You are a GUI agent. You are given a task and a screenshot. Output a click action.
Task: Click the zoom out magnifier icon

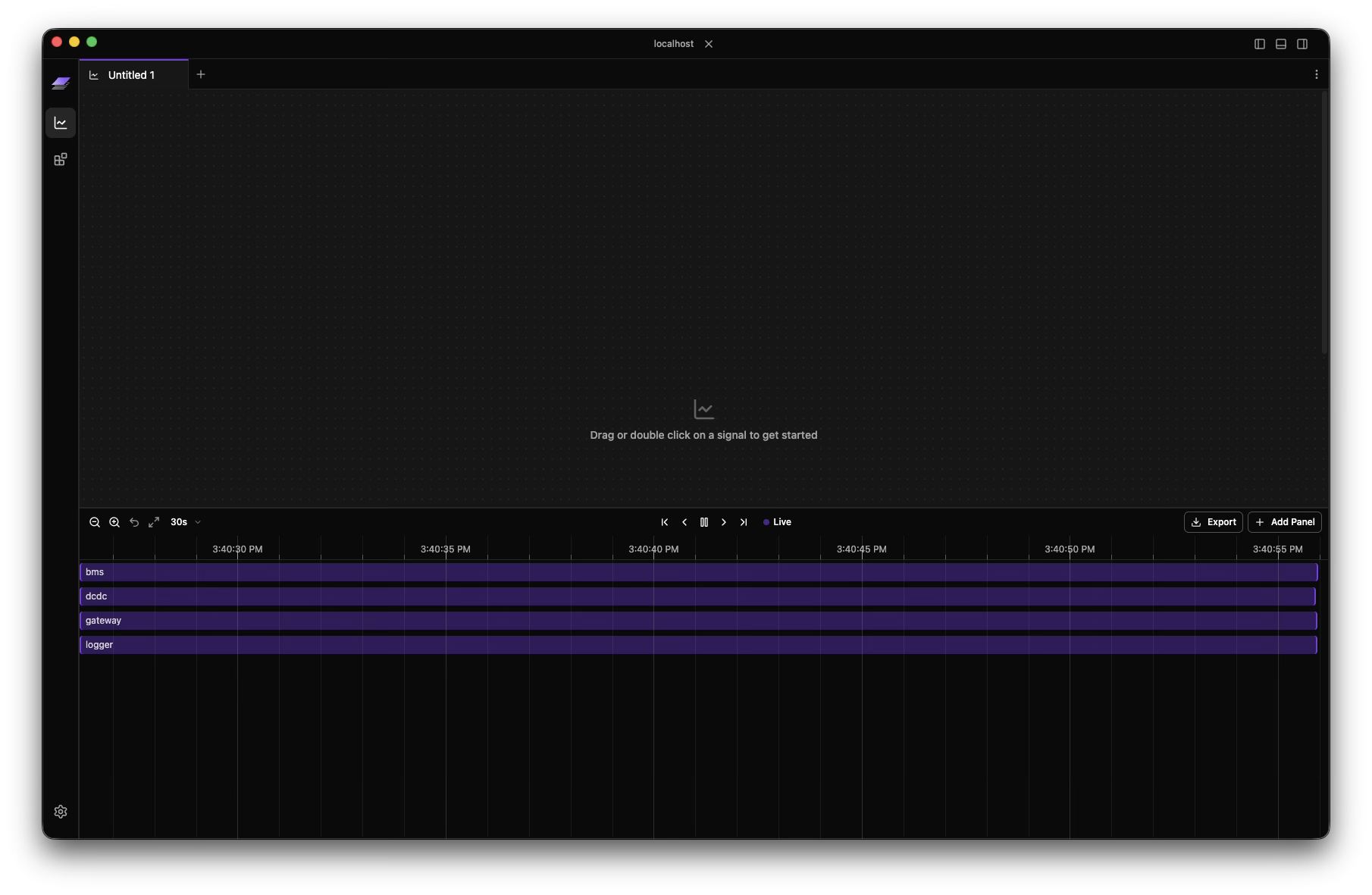pyautogui.click(x=95, y=522)
